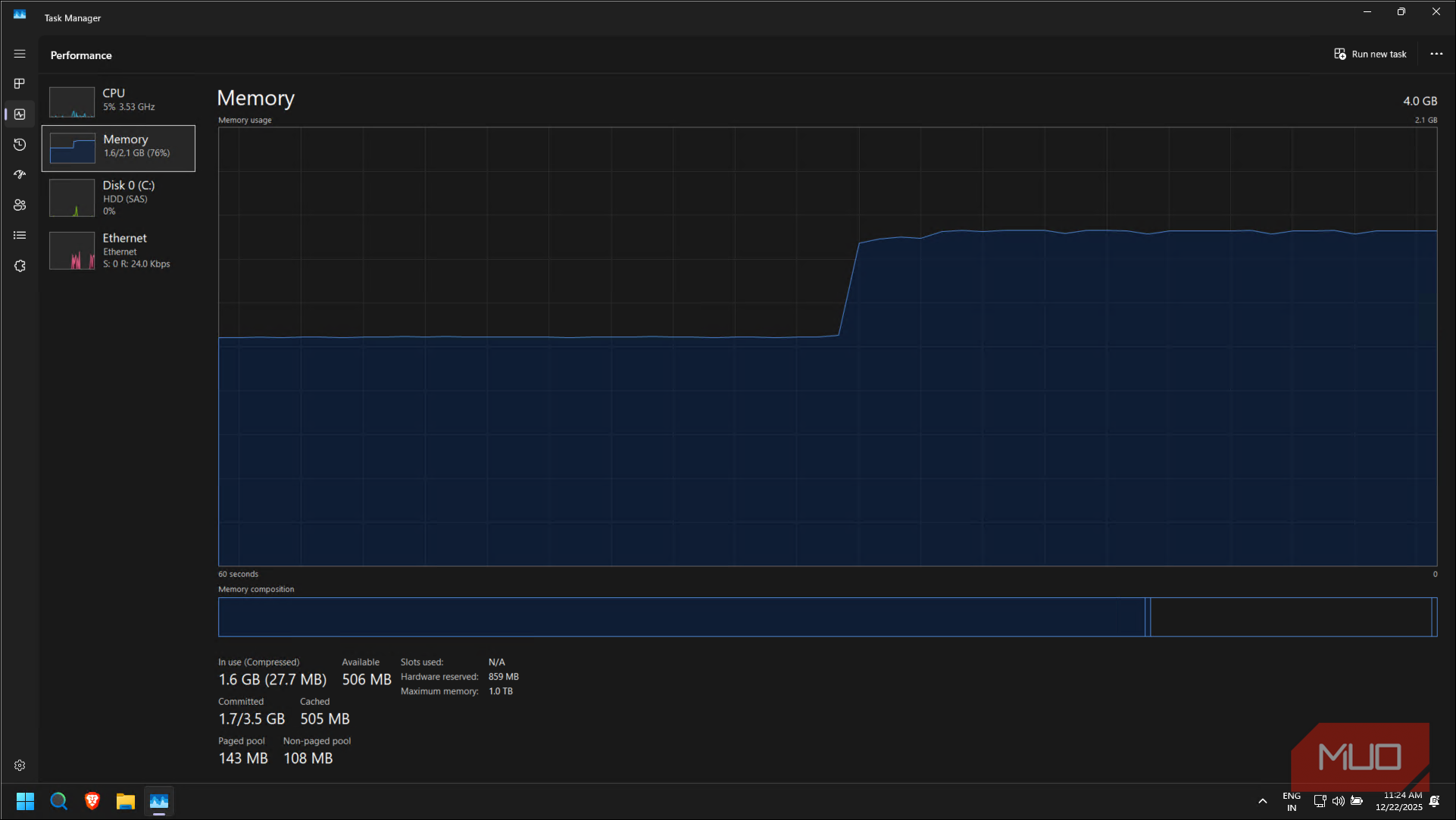1456x820 pixels.
Task: Click the 143 MB Paged pool value
Action: [243, 759]
